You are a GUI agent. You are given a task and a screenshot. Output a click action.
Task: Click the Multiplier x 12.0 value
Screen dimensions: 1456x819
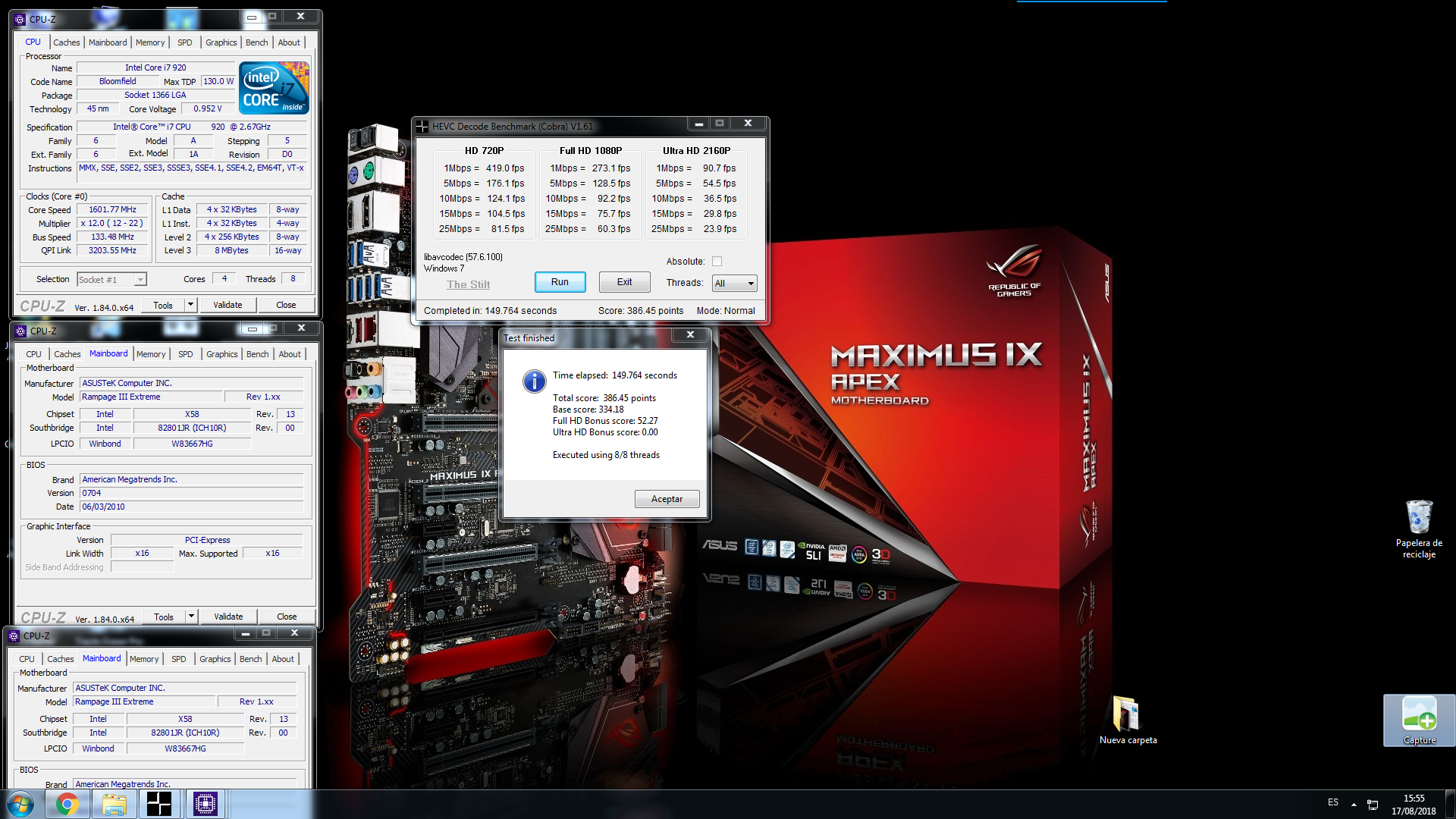[x=112, y=224]
